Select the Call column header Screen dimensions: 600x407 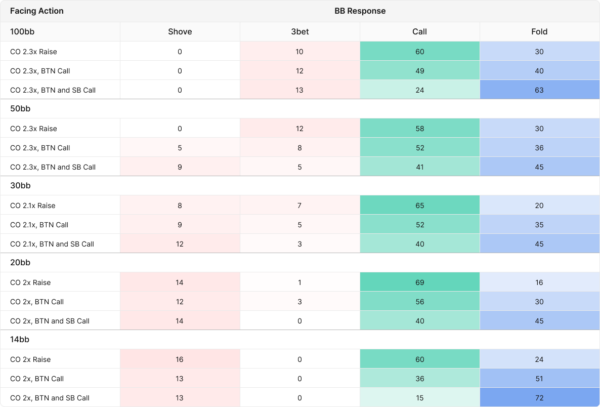coord(420,31)
